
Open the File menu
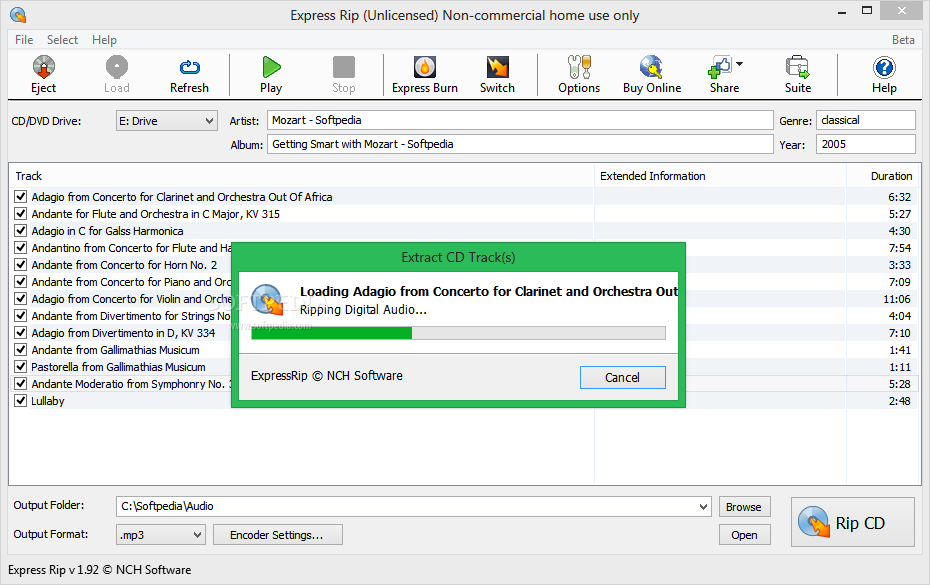click(x=24, y=40)
